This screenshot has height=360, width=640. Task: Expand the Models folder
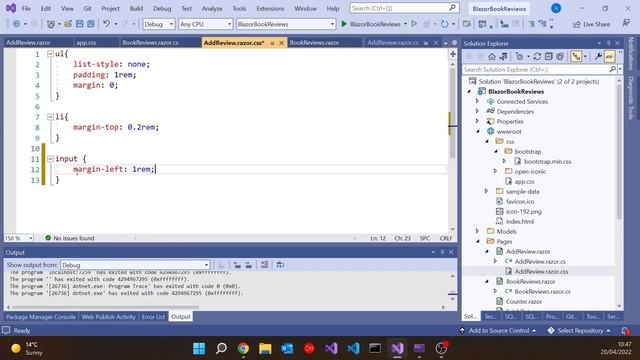point(478,231)
